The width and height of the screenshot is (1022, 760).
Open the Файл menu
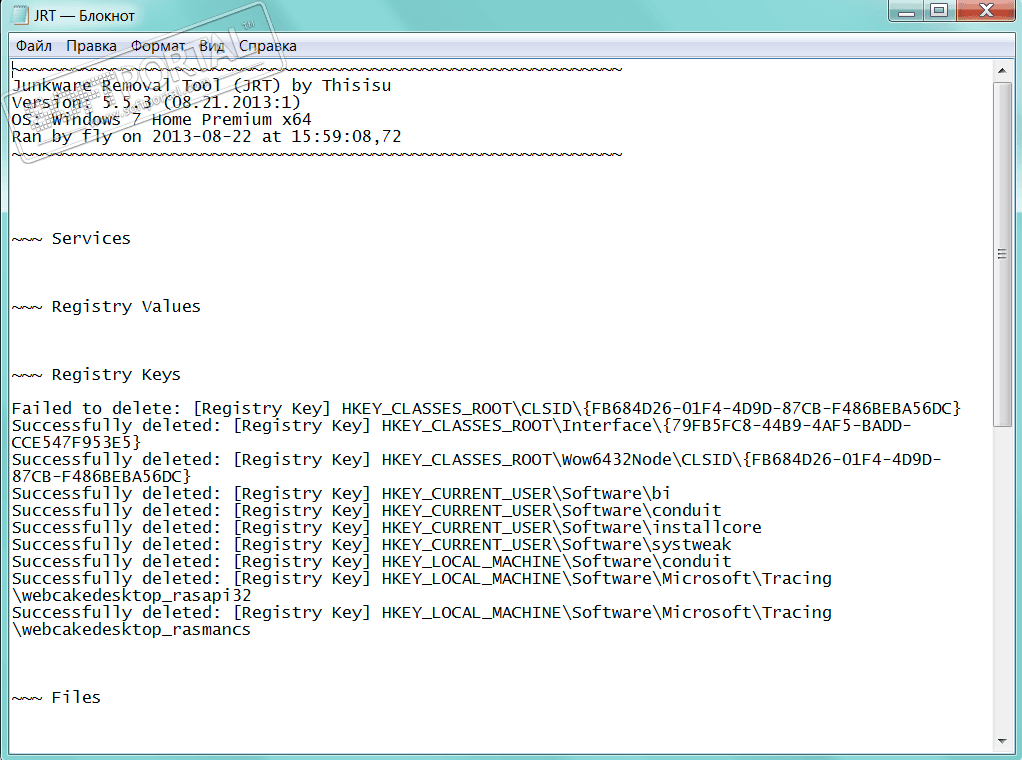coord(34,46)
